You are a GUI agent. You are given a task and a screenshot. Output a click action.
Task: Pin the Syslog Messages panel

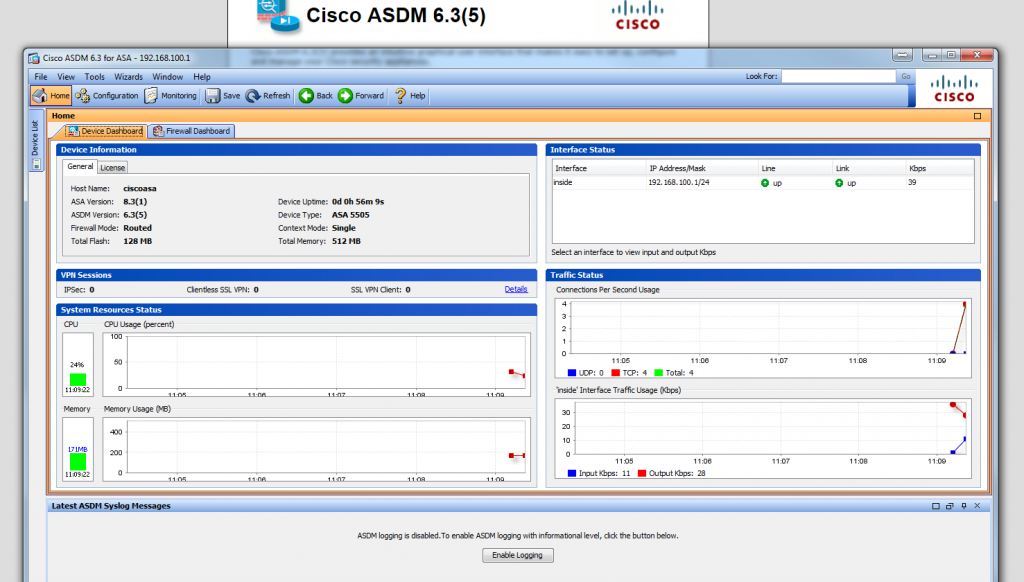(x=964, y=506)
